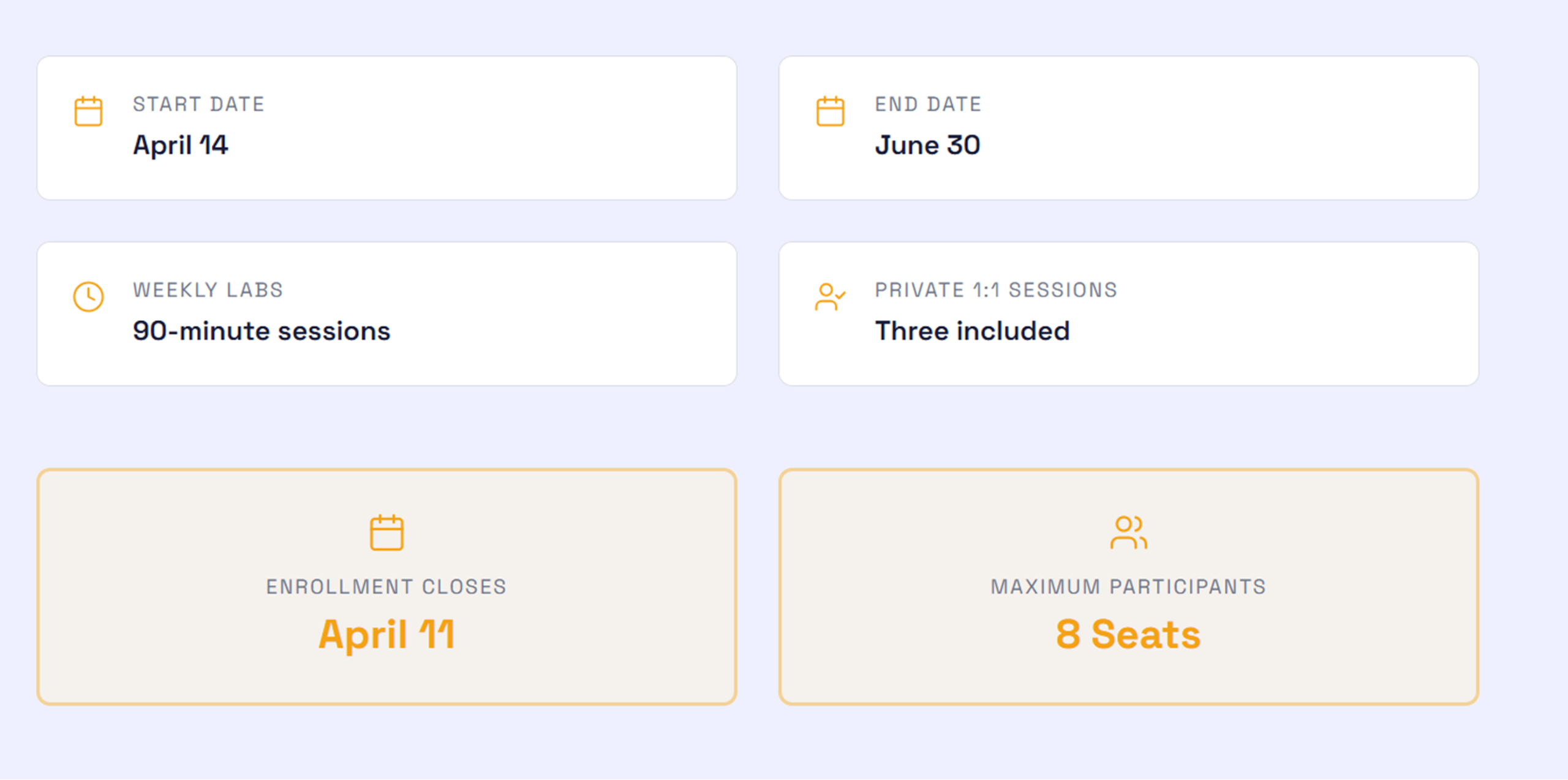
Task: Click the End Date calendar icon
Action: pyautogui.click(x=830, y=111)
